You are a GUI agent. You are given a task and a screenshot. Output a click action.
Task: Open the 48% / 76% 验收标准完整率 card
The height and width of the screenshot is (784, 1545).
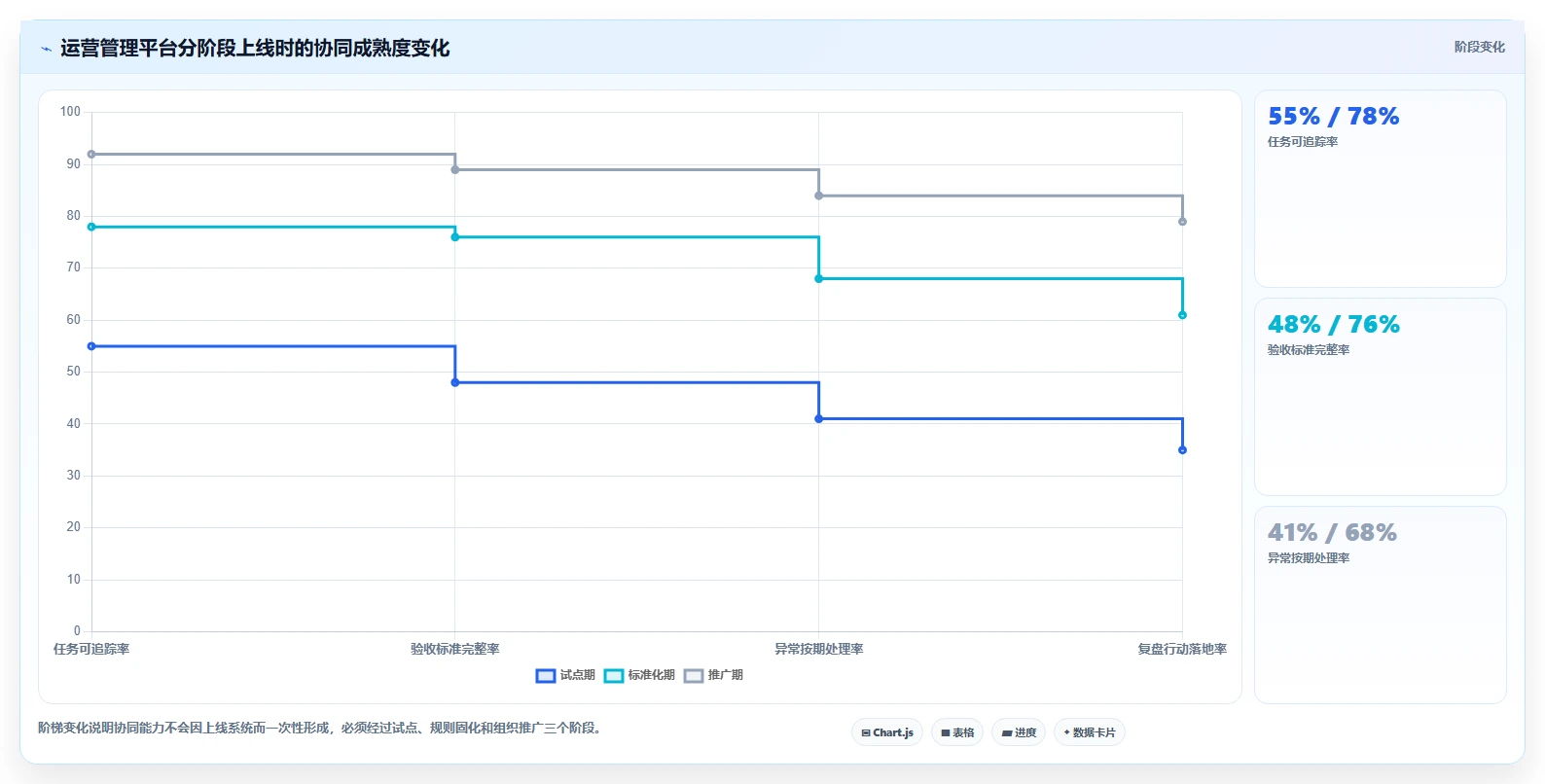click(1380, 397)
